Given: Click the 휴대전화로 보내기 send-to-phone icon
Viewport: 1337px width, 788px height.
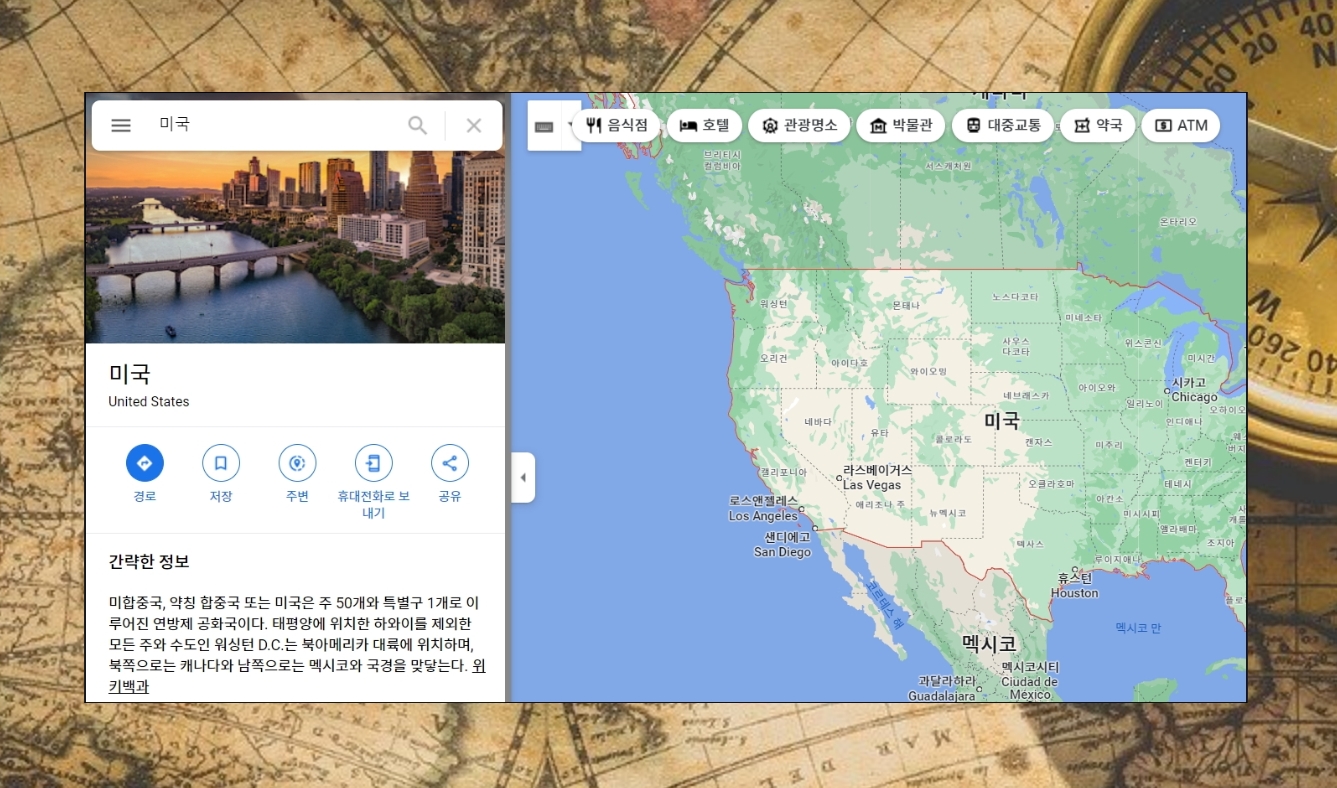Looking at the screenshot, I should click(373, 463).
